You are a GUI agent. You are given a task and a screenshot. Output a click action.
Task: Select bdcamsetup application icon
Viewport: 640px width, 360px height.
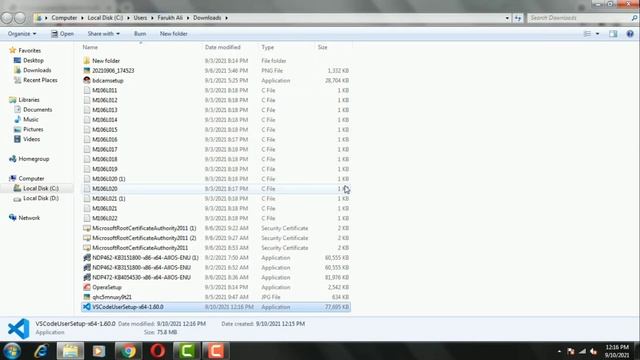tap(87, 80)
